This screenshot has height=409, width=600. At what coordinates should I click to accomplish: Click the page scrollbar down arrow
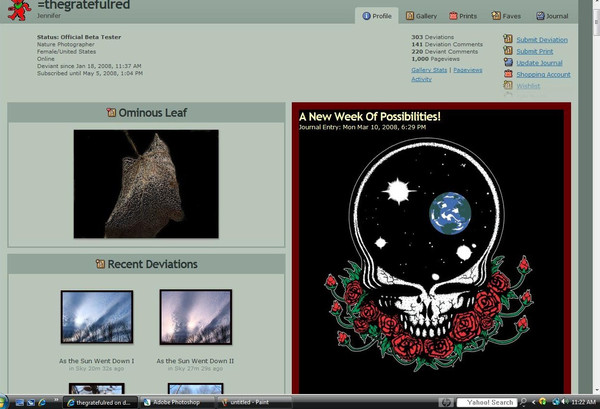[x=597, y=391]
